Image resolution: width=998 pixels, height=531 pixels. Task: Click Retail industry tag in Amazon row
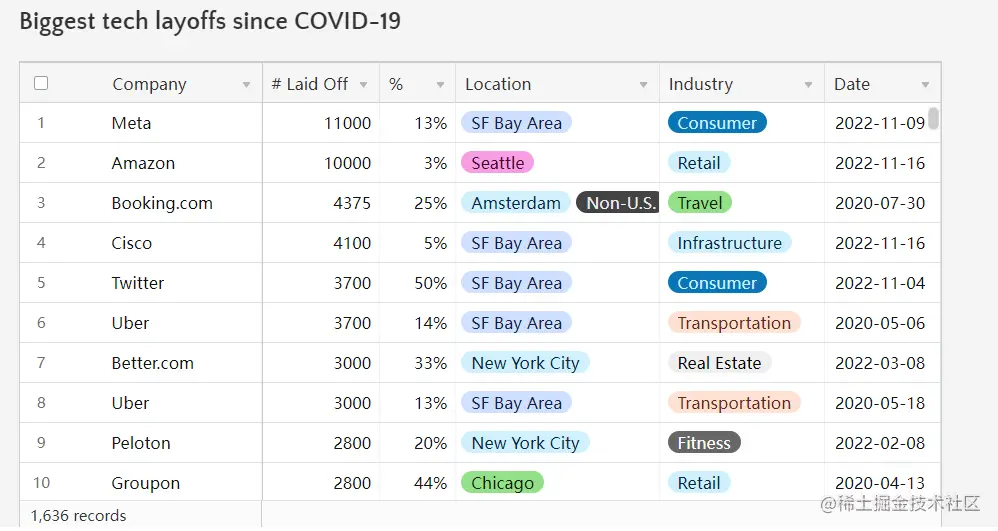pyautogui.click(x=699, y=163)
